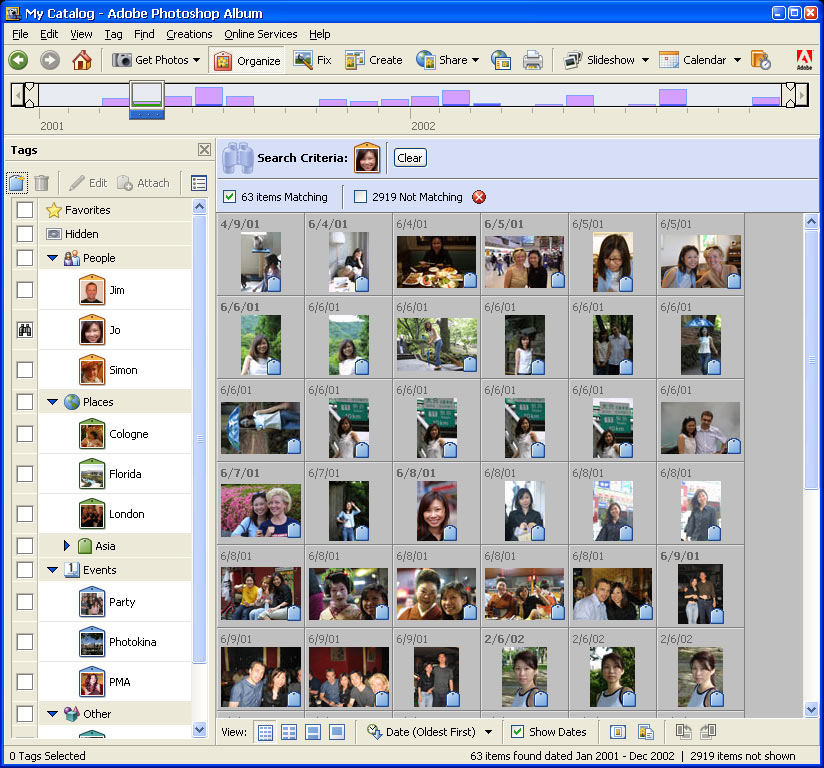The image size is (824, 768).
Task: Collapse the People tag category
Action: coord(52,258)
